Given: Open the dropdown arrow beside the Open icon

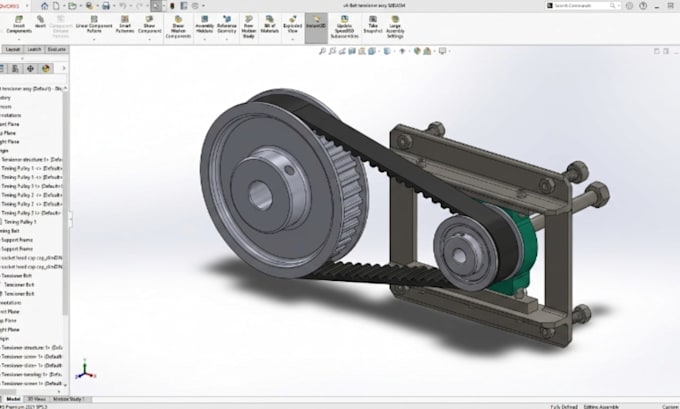Looking at the screenshot, I should 80,6.
